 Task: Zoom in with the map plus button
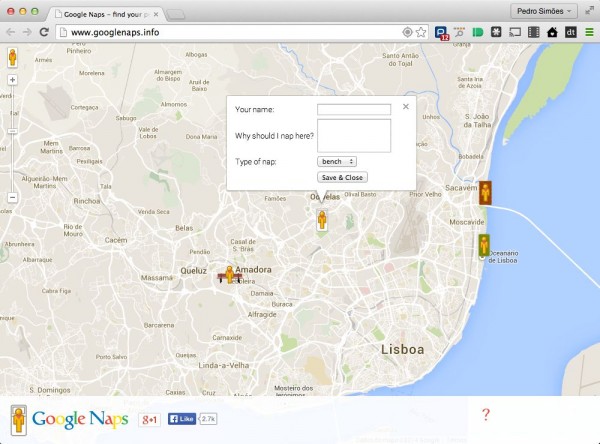pos(13,80)
